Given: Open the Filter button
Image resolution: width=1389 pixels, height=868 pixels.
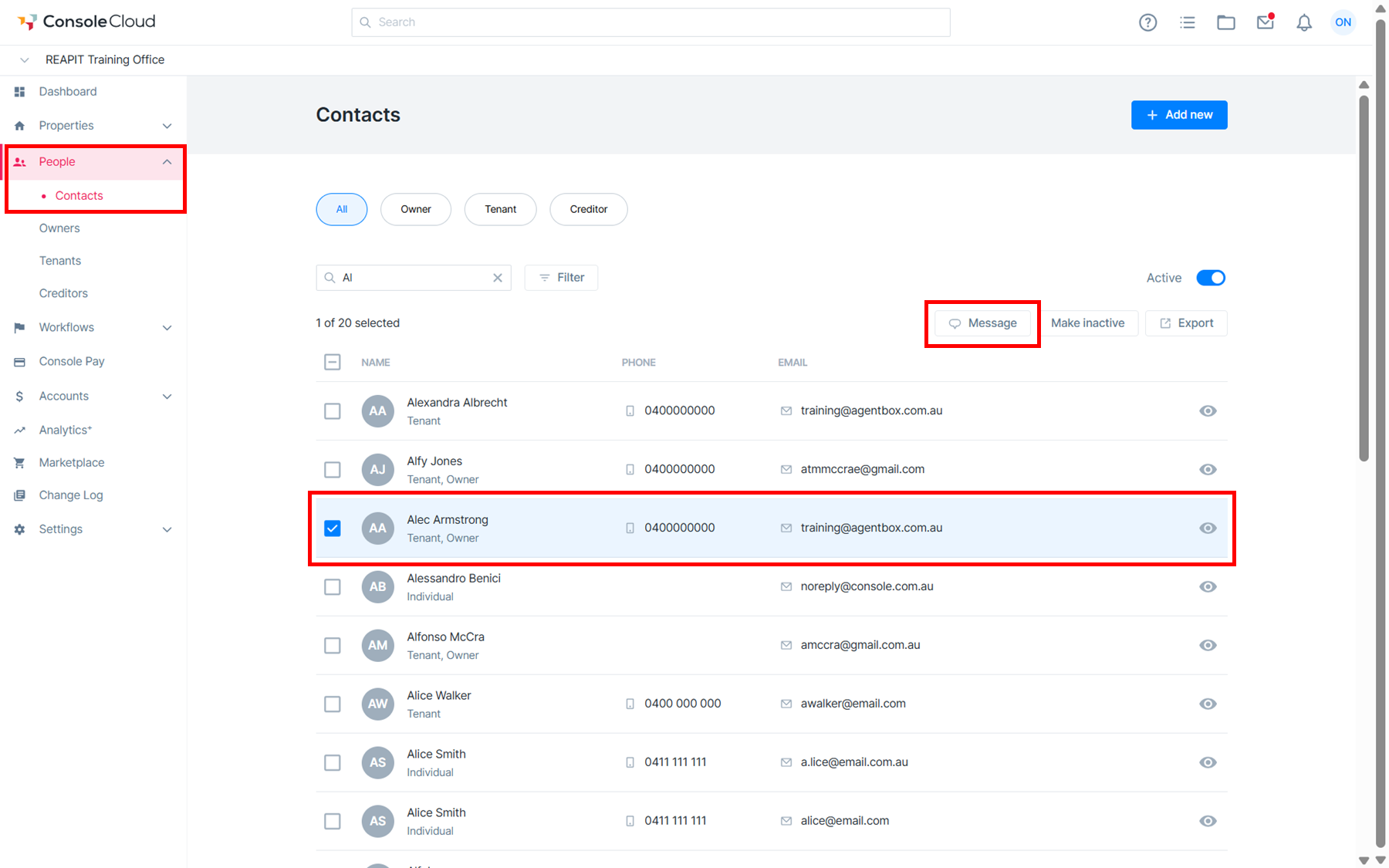Looking at the screenshot, I should pyautogui.click(x=561, y=278).
